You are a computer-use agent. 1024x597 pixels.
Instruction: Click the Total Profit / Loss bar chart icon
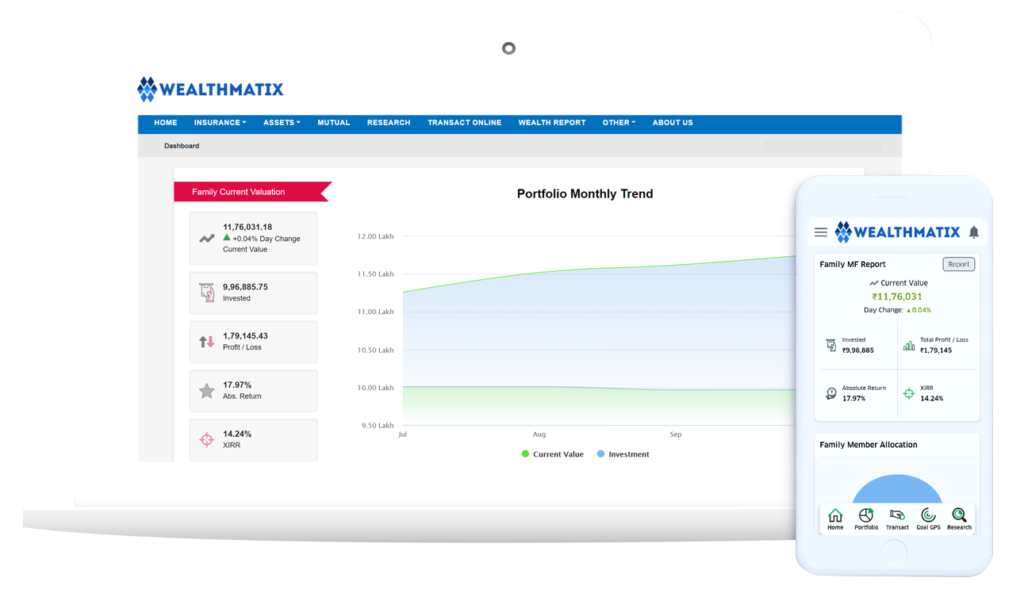(908, 345)
